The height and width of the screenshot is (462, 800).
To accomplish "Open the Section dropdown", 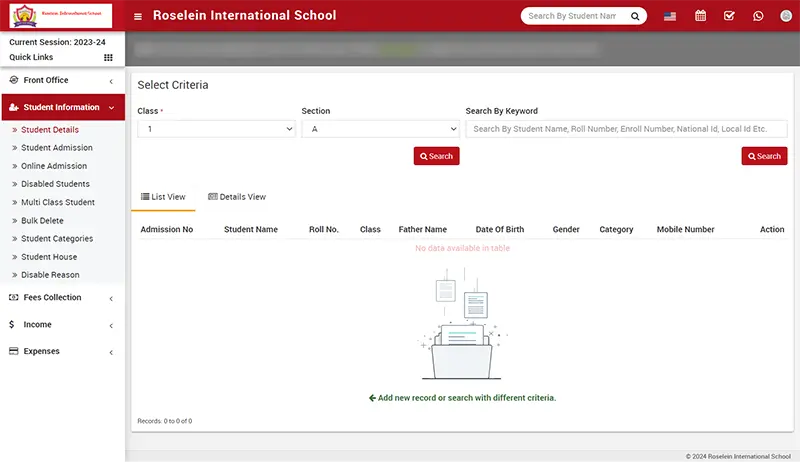I will (380, 129).
